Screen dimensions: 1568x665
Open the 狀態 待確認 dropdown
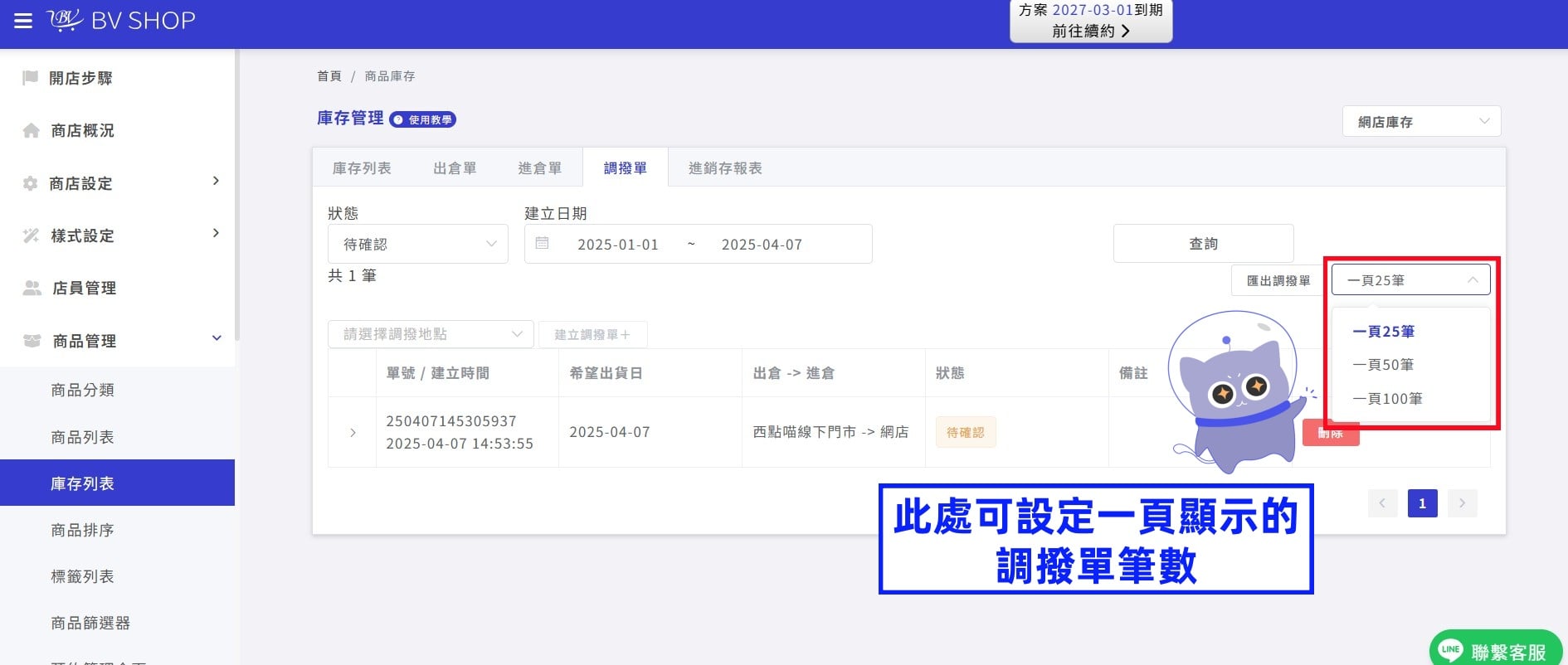point(418,244)
